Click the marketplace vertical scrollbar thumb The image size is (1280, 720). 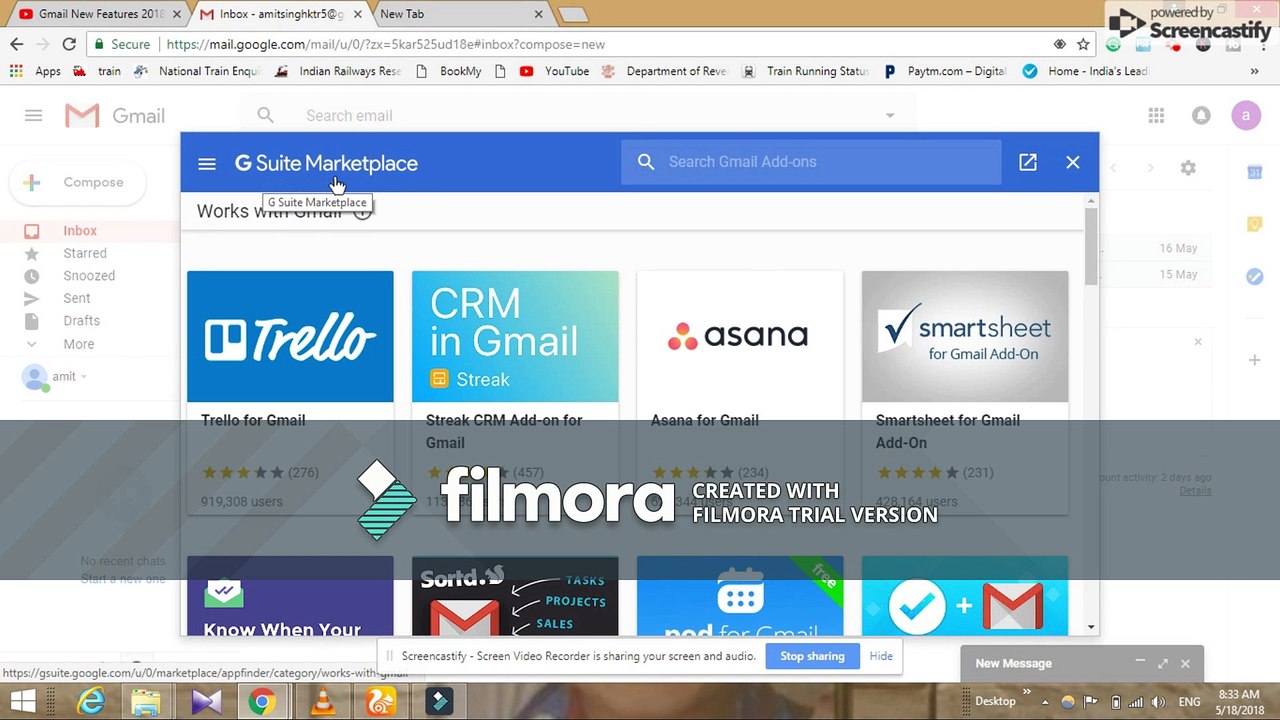1091,248
